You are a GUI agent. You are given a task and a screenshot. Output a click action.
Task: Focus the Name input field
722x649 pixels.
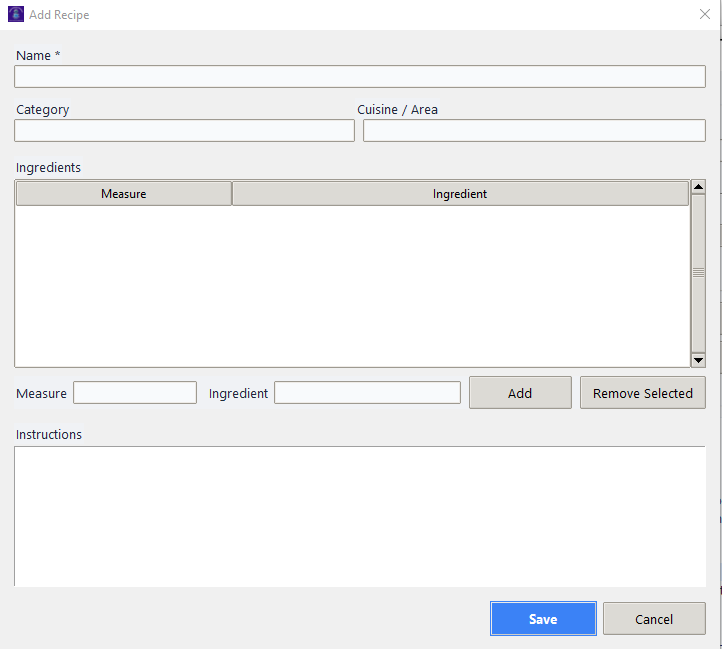[360, 76]
